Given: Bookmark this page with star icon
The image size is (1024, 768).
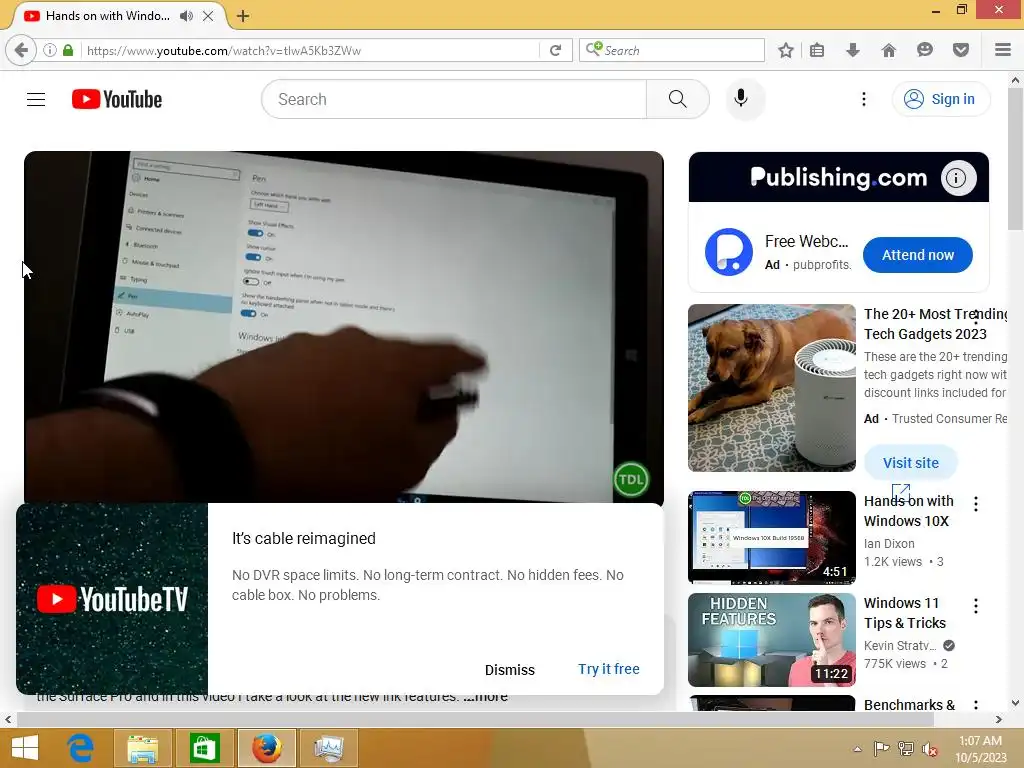Looking at the screenshot, I should [x=786, y=50].
